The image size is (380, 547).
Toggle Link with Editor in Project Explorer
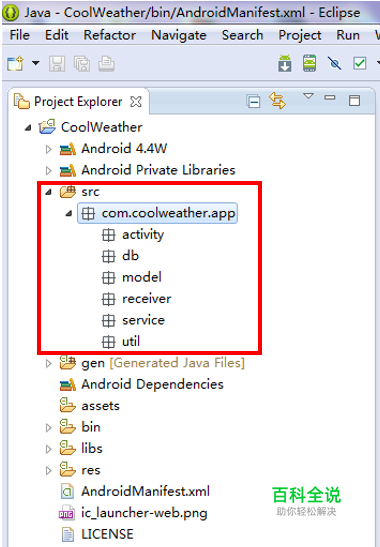[277, 100]
